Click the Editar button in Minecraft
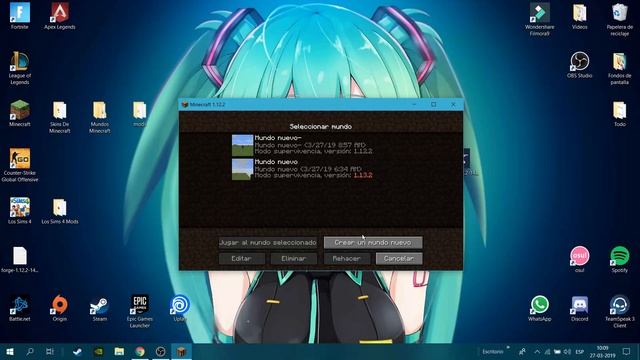This screenshot has width=640, height=360. (x=242, y=258)
